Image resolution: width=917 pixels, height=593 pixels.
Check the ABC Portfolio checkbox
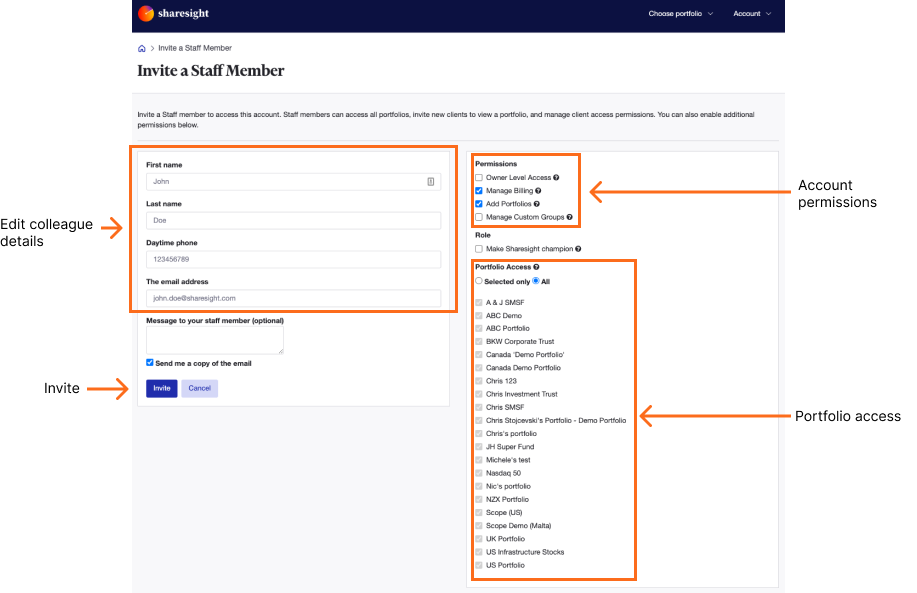point(478,328)
